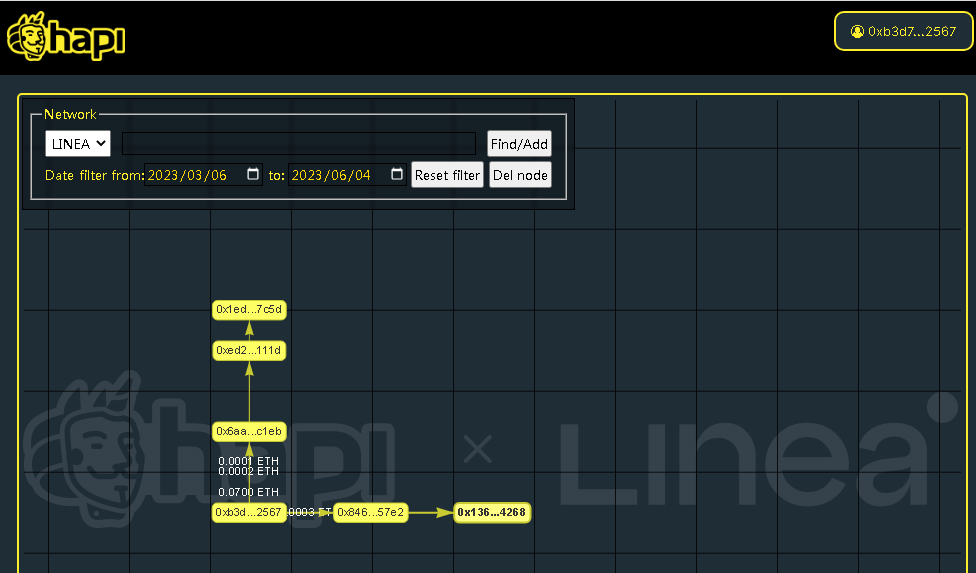The height and width of the screenshot is (573, 976).
Task: Edit the date filter to field
Action: (x=347, y=175)
